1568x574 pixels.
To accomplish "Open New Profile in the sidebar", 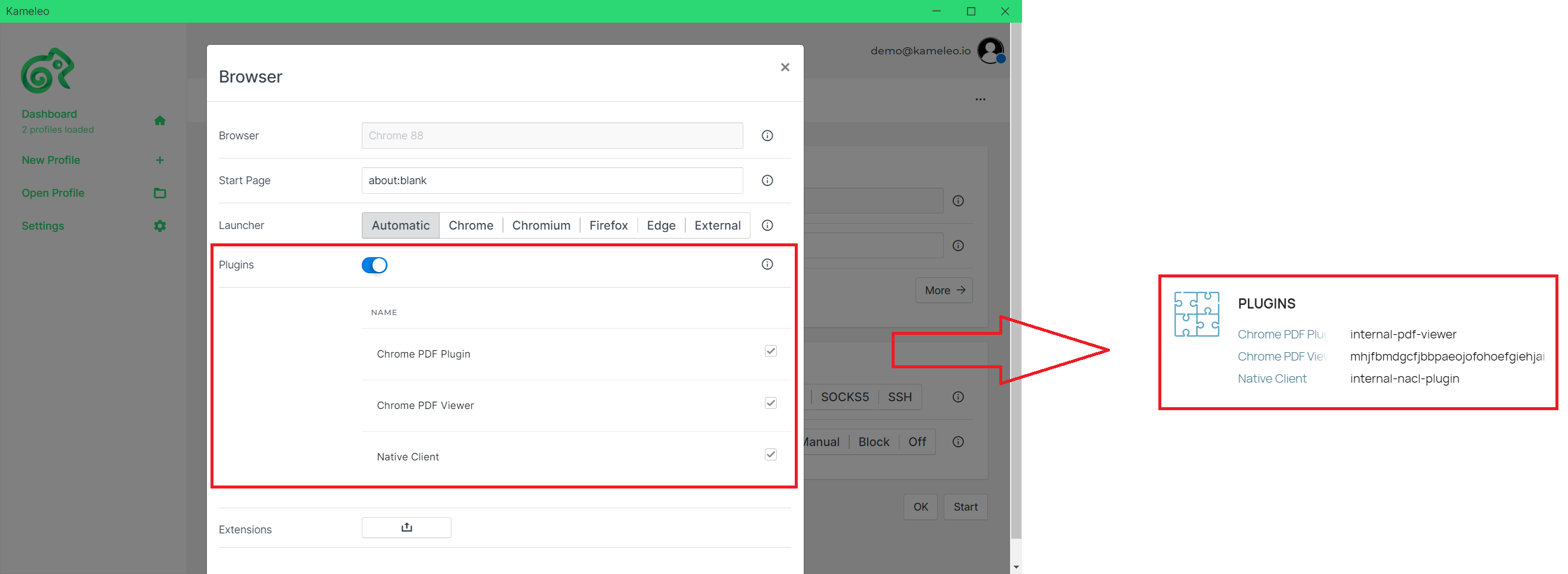I will (x=51, y=160).
